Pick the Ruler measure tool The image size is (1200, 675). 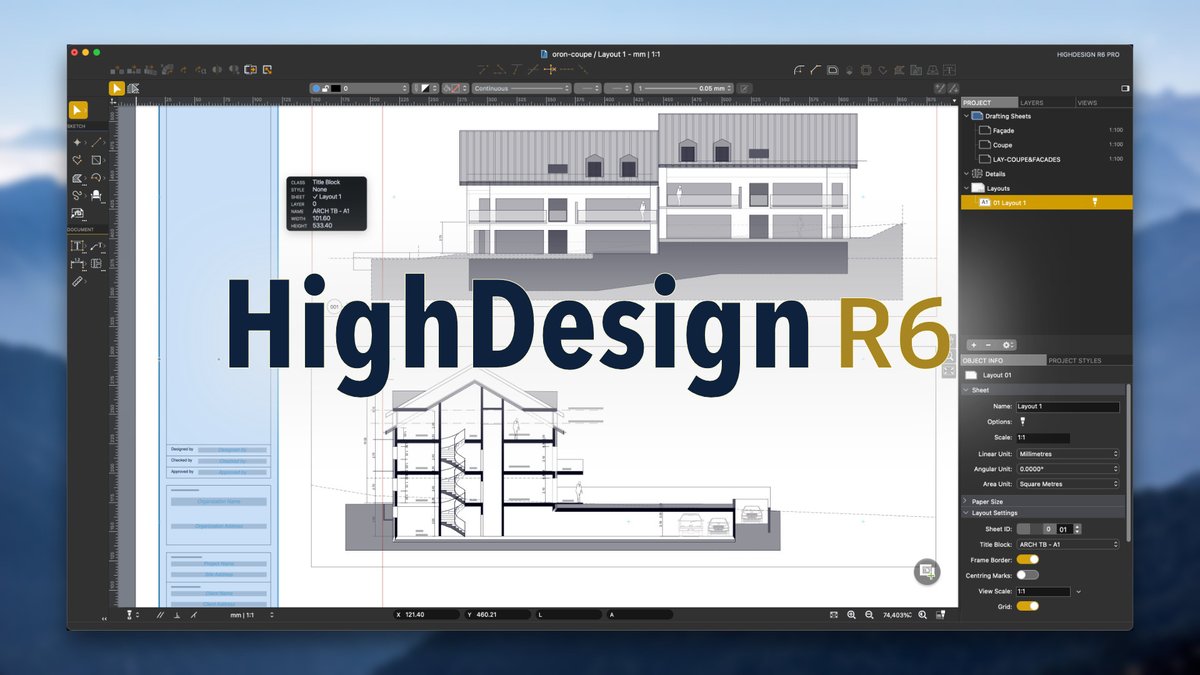click(x=77, y=283)
